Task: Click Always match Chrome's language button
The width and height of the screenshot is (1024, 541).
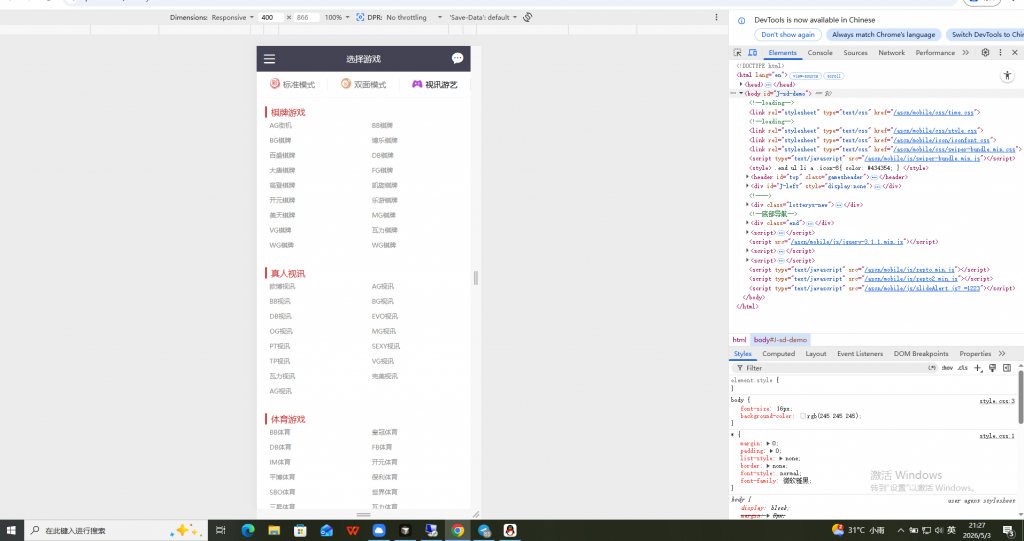Action: click(883, 35)
